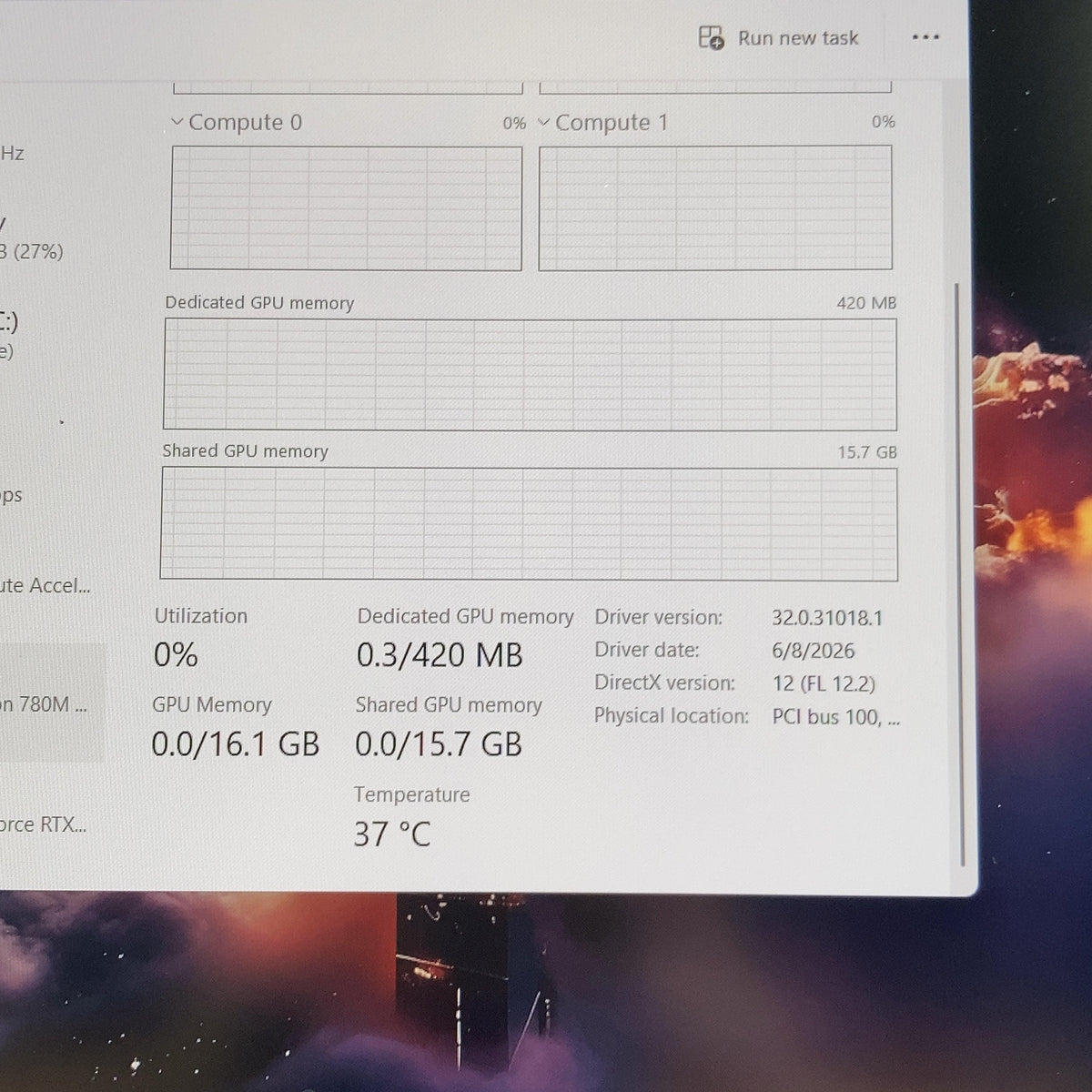Click the PCI bus 100 physical location text
Image resolution: width=1092 pixels, height=1092 pixels.
[x=836, y=717]
